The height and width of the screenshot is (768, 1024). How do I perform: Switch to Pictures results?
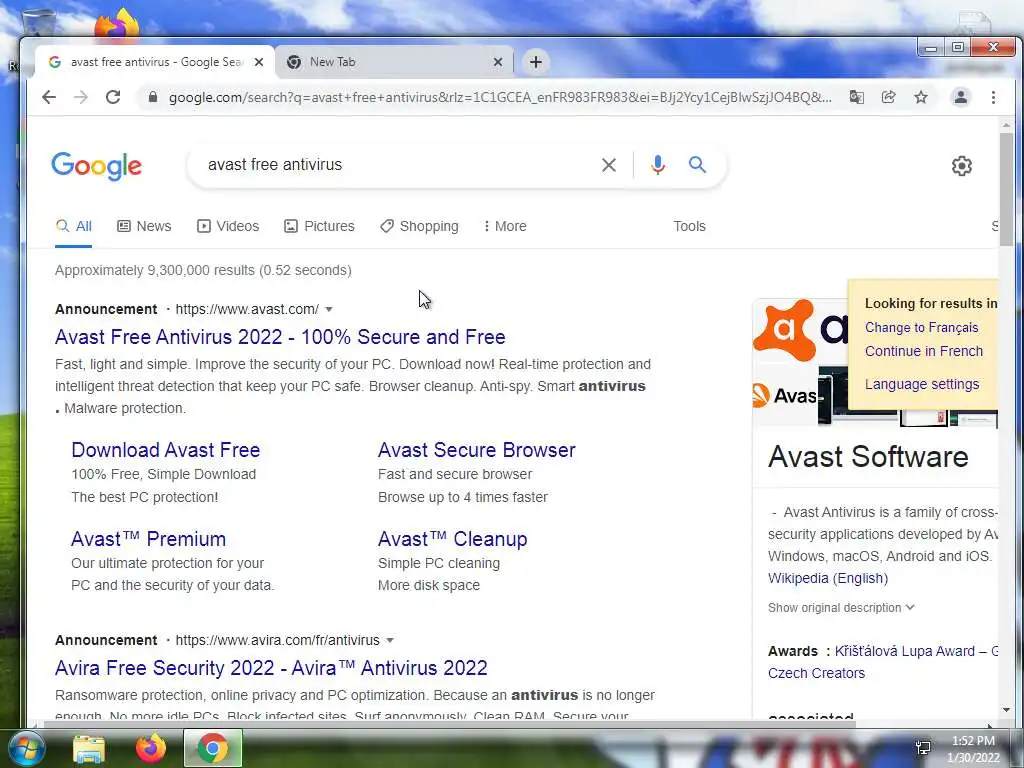(319, 226)
